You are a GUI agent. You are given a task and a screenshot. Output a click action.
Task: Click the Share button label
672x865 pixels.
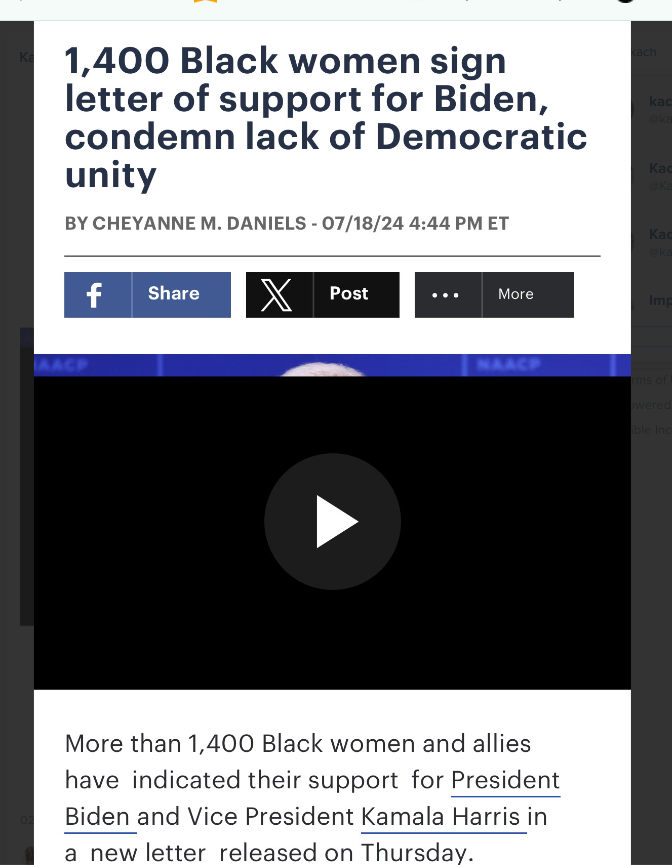(x=173, y=293)
